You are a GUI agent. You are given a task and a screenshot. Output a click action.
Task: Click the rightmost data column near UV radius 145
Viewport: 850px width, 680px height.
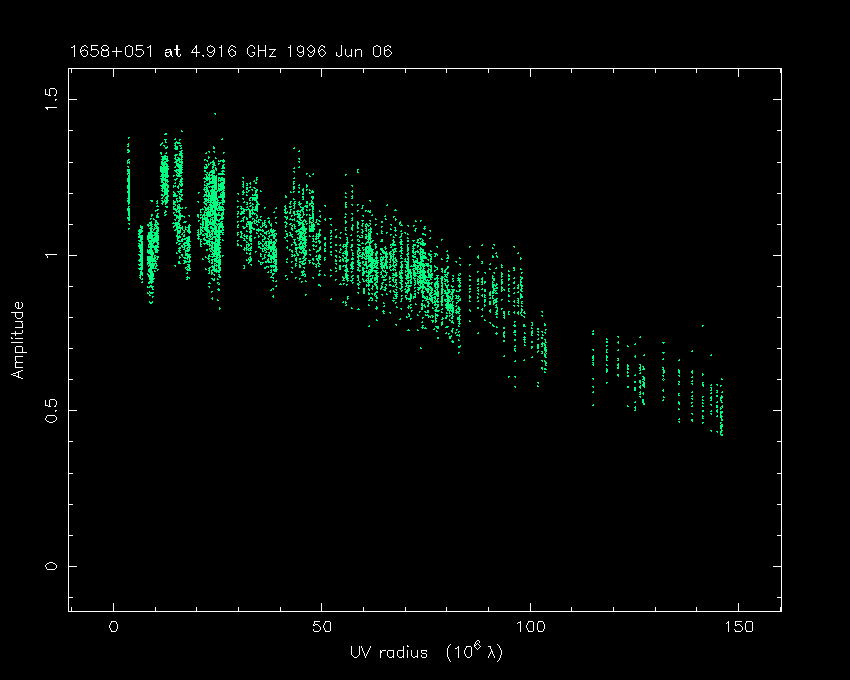click(x=720, y=410)
